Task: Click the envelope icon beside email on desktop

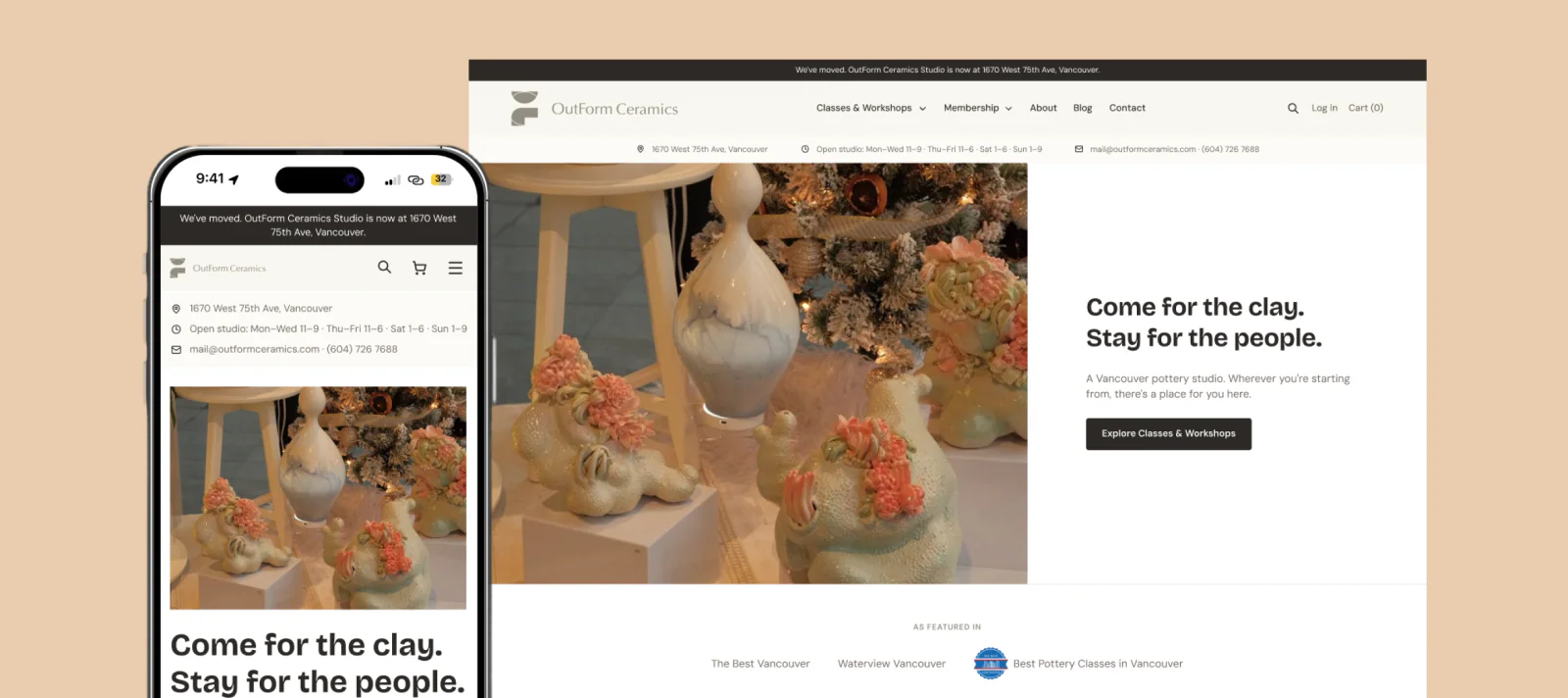Action: pos(1079,149)
